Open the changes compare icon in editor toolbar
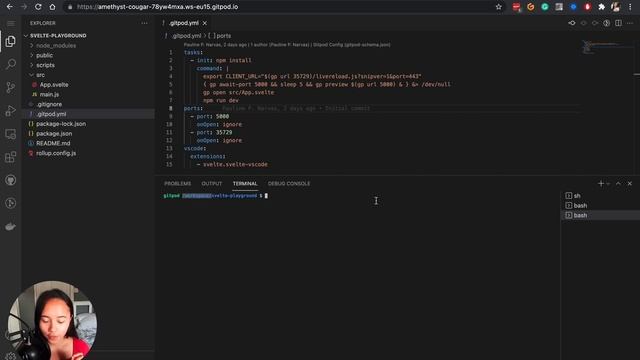The image size is (640, 360). point(572,23)
